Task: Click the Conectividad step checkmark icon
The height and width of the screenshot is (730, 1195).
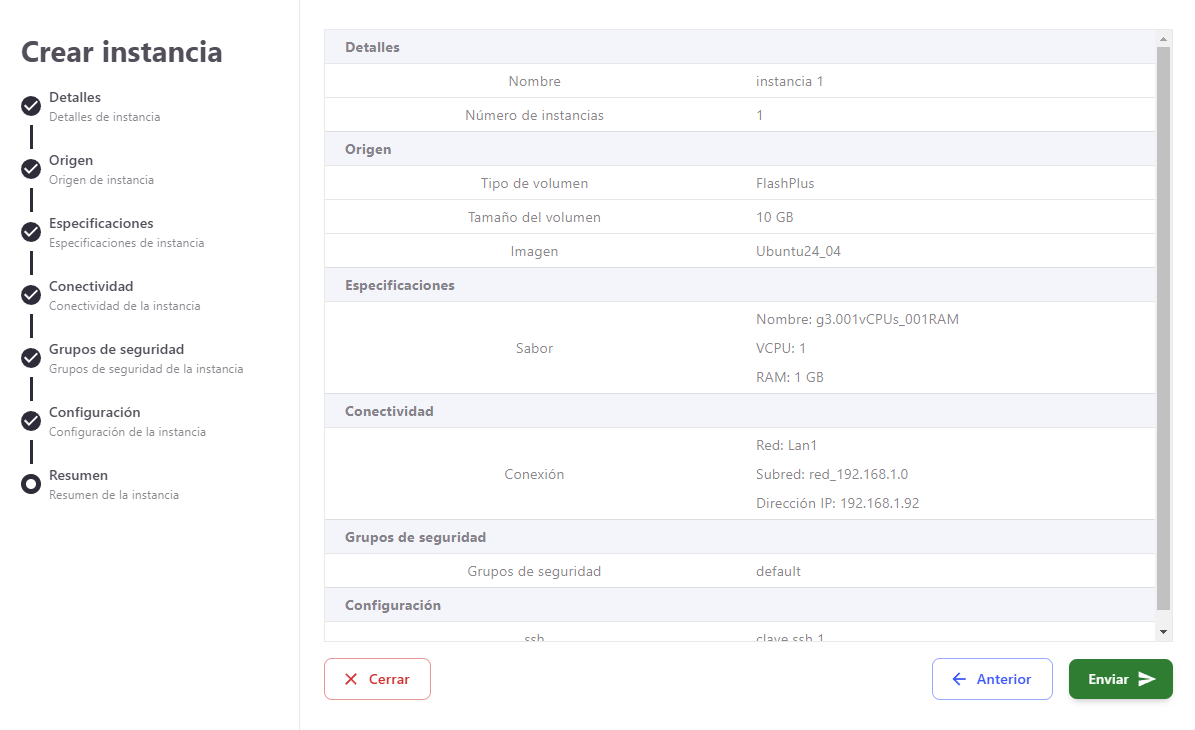Action: tap(31, 296)
